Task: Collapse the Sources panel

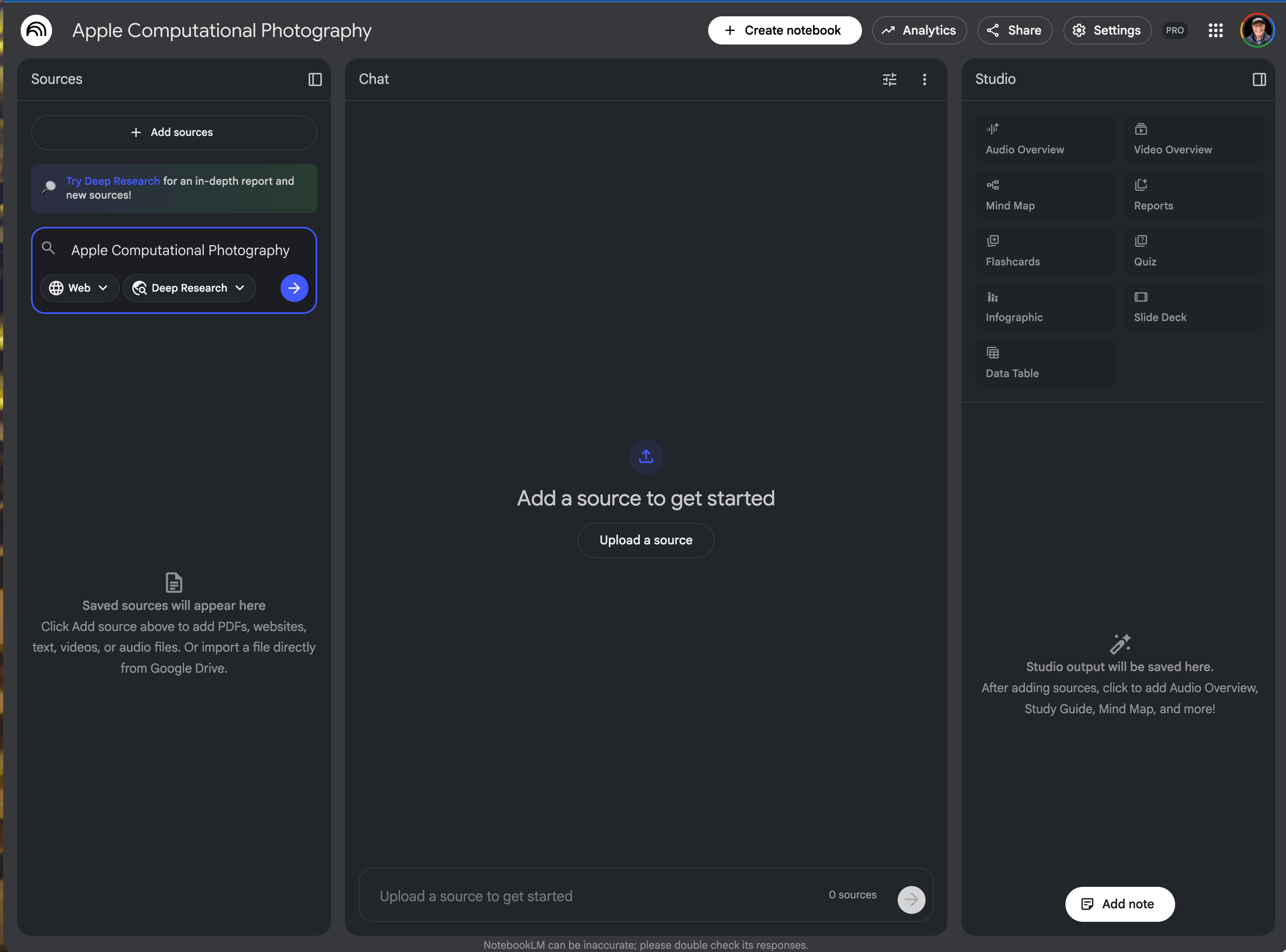Action: coord(315,79)
